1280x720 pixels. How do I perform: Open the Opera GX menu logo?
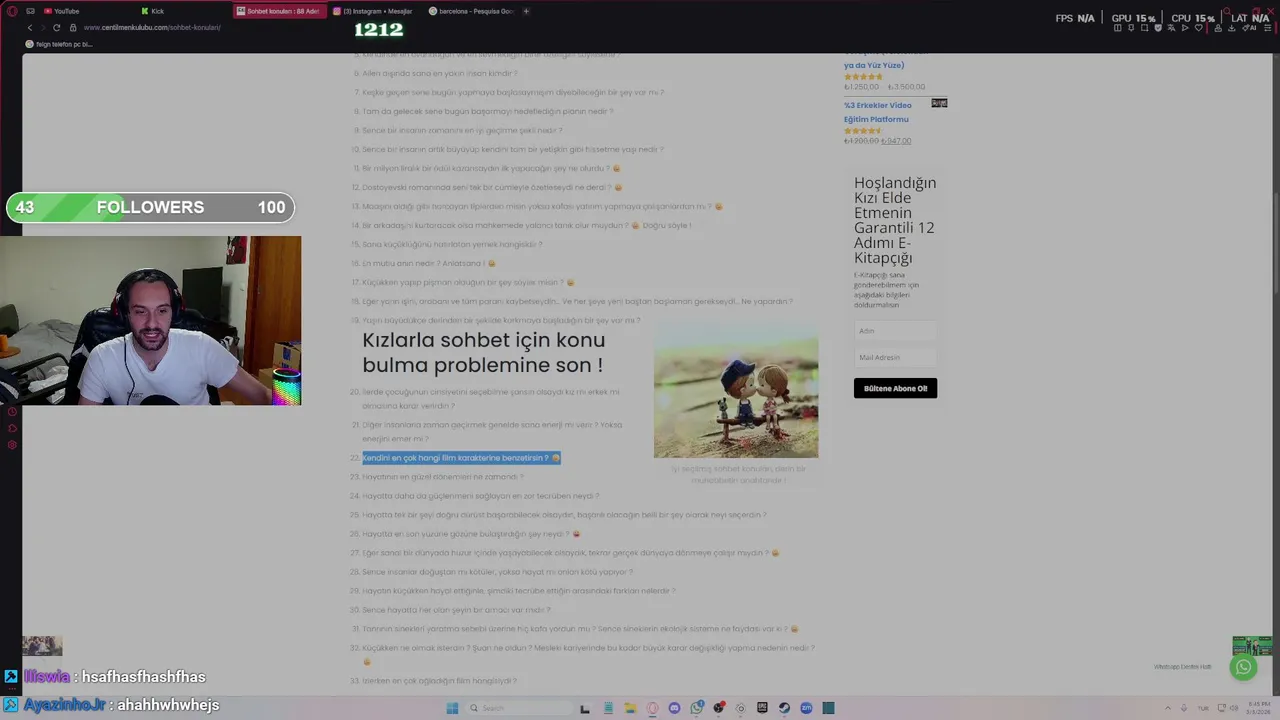tap(11, 11)
